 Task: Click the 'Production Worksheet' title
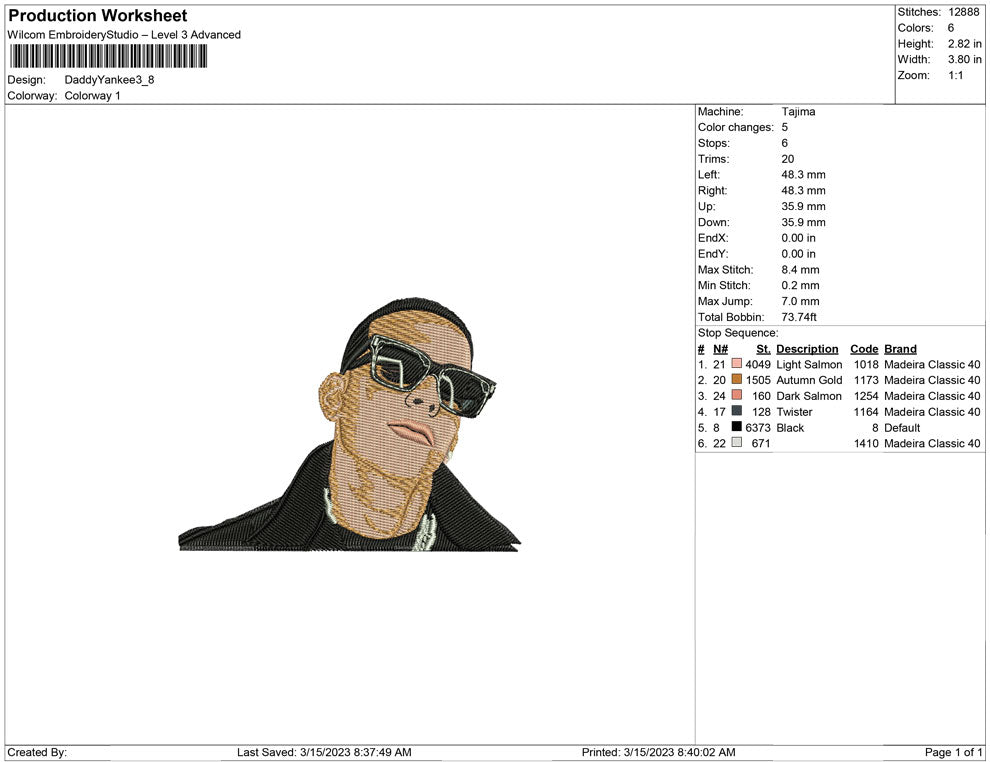pyautogui.click(x=98, y=16)
